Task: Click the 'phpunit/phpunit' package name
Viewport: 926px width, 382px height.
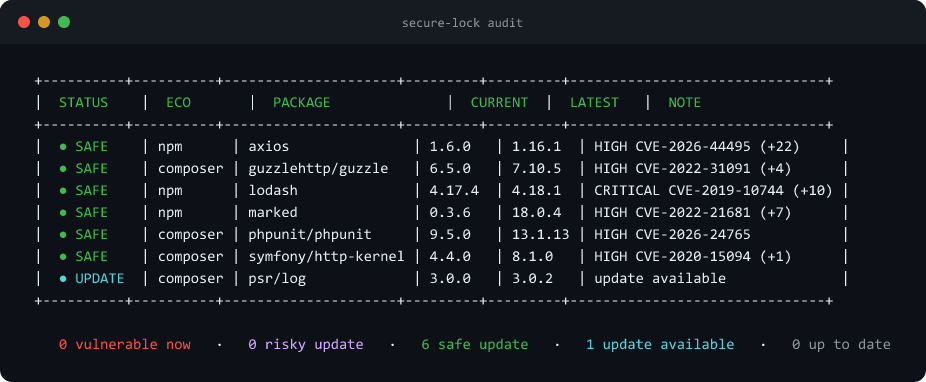Action: (x=310, y=235)
